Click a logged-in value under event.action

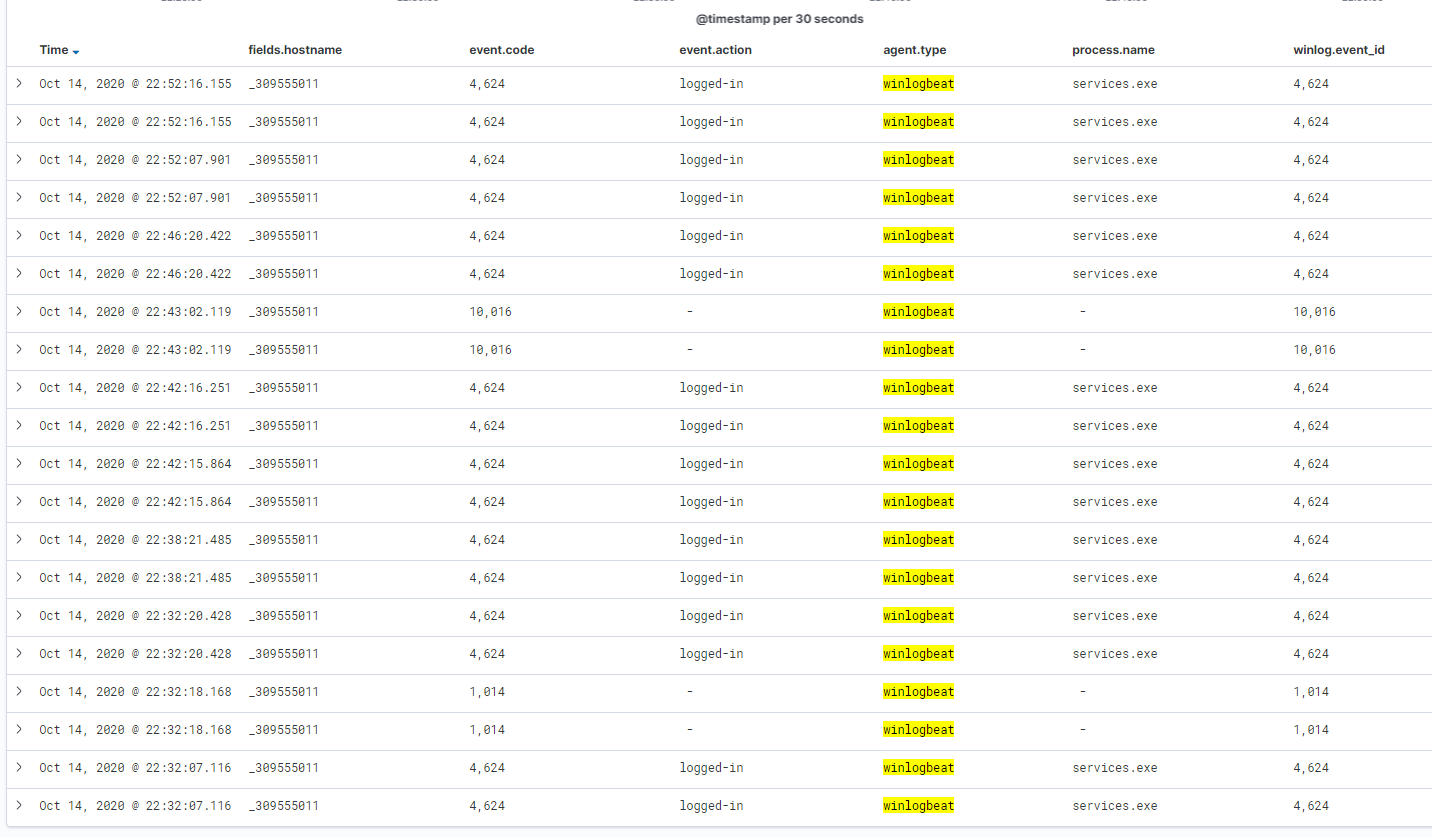[x=711, y=84]
